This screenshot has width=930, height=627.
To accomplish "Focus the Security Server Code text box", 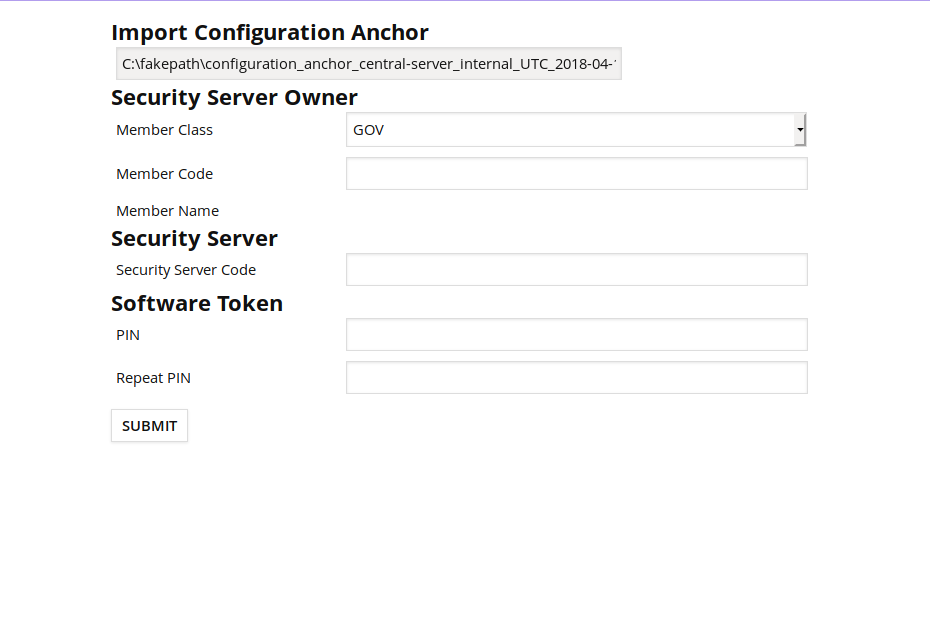I will click(576, 270).
